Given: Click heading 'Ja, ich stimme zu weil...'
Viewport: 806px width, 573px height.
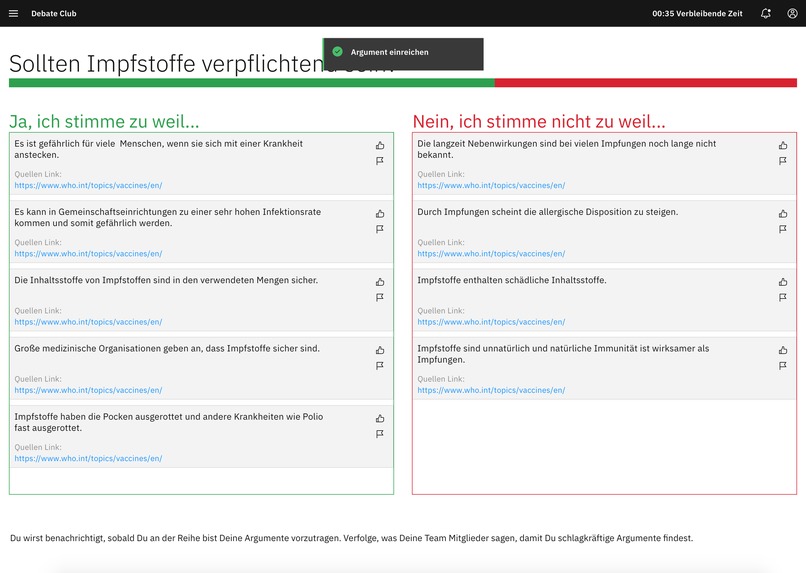Looking at the screenshot, I should [104, 121].
